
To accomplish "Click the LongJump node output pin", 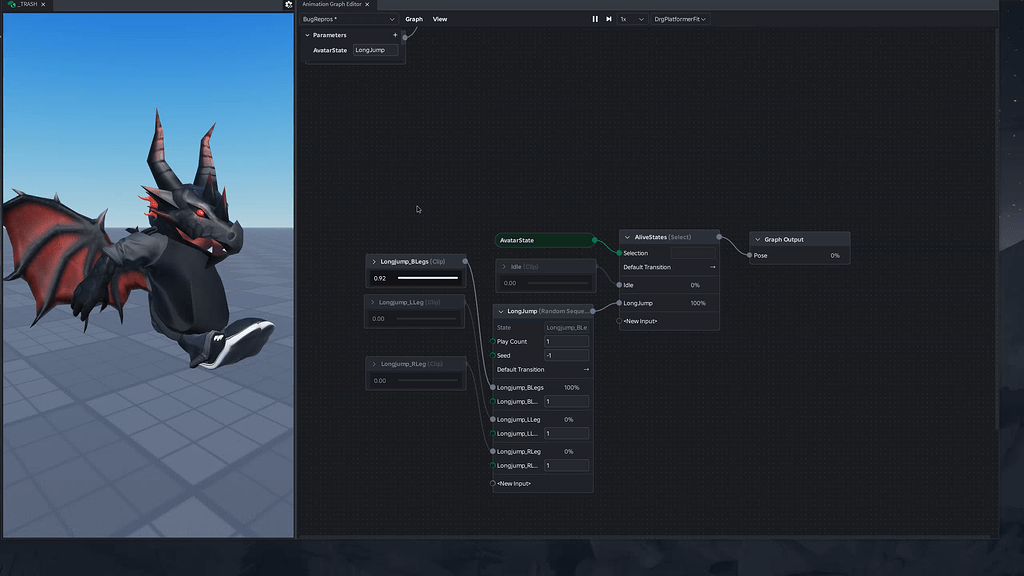I will click(x=592, y=312).
